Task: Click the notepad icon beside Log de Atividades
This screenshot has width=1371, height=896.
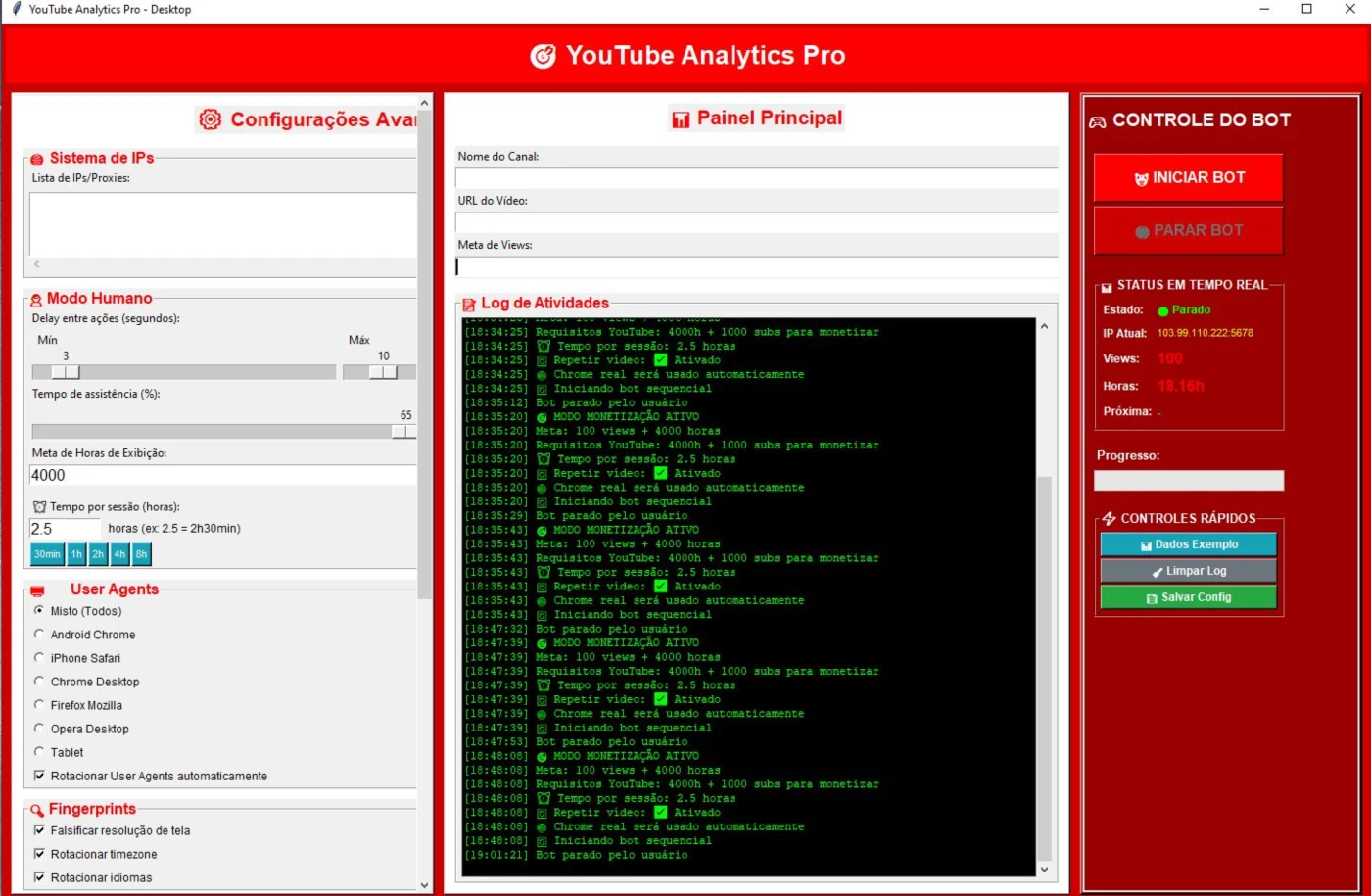Action: point(469,305)
